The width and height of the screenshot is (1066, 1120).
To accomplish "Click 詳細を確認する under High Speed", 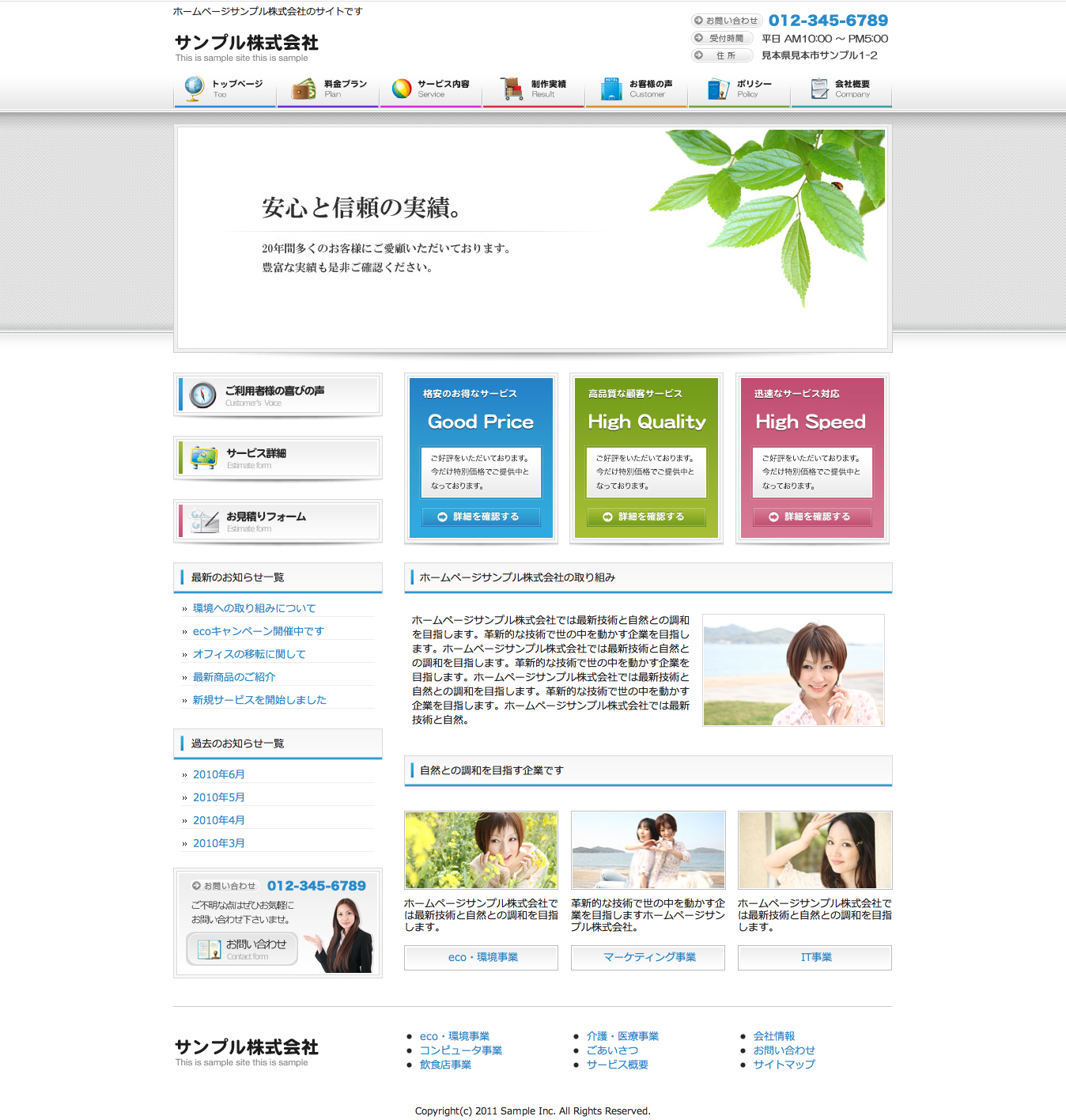I will pos(811,516).
